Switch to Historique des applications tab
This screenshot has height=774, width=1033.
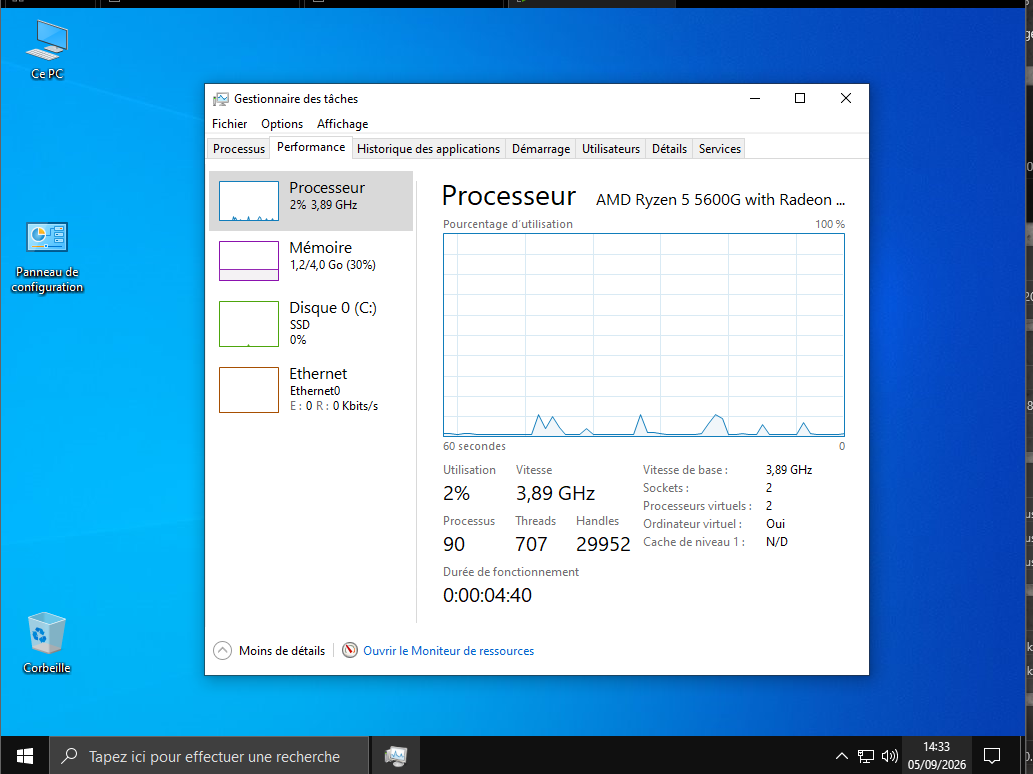tap(428, 149)
